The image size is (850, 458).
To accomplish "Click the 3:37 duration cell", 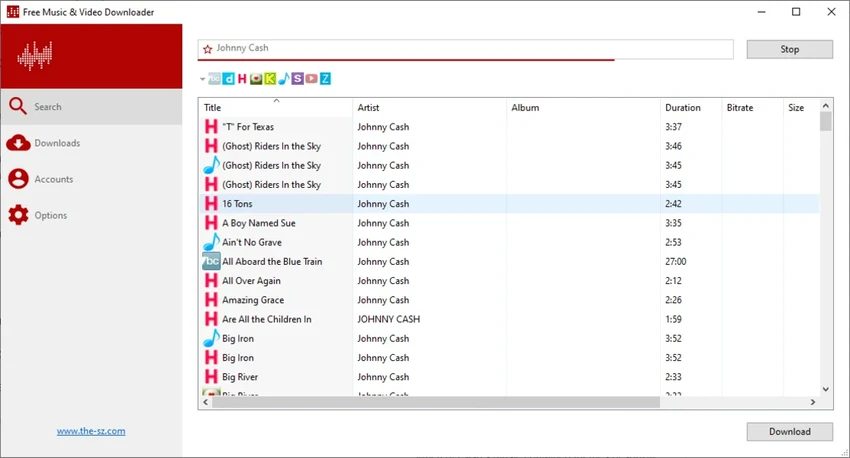I will [x=673, y=127].
